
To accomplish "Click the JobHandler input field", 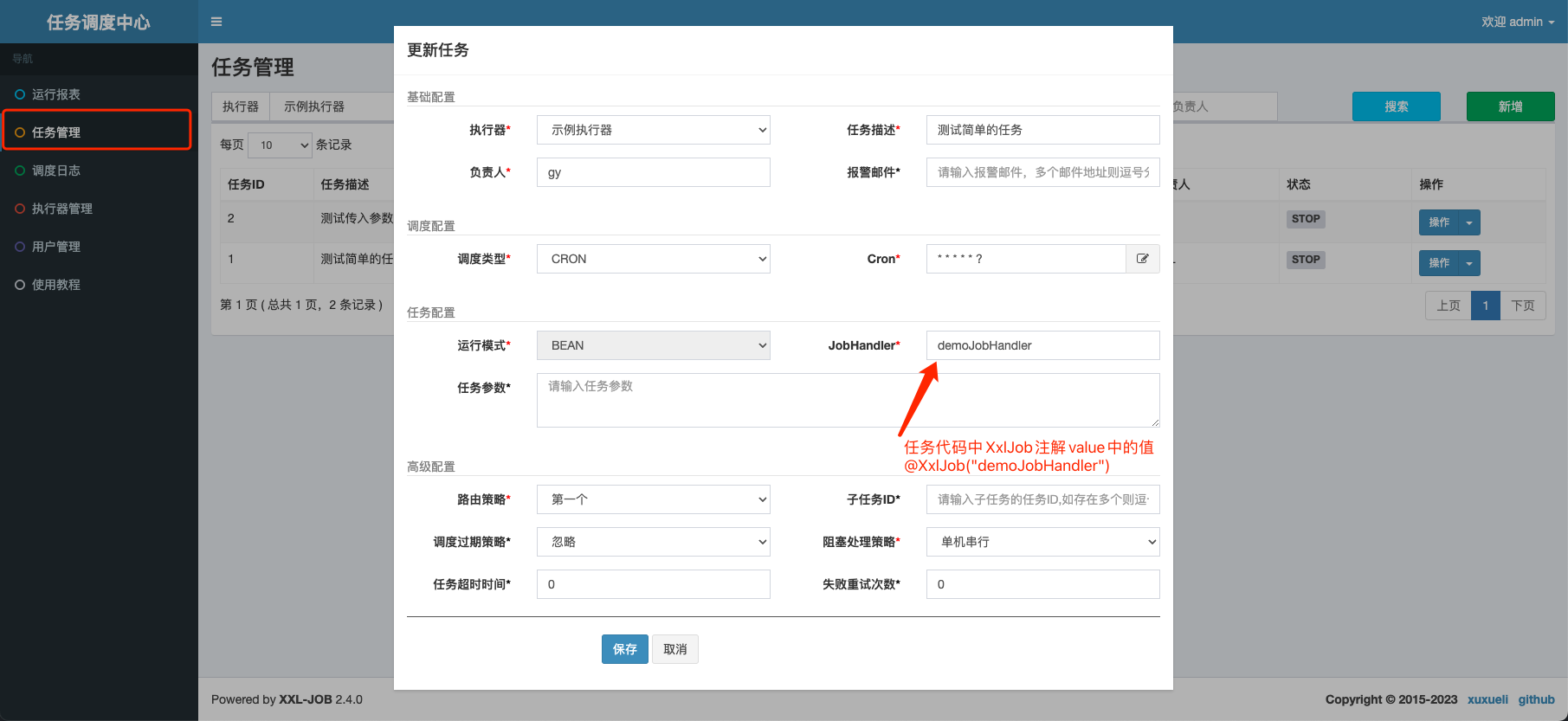I will pos(1042,345).
